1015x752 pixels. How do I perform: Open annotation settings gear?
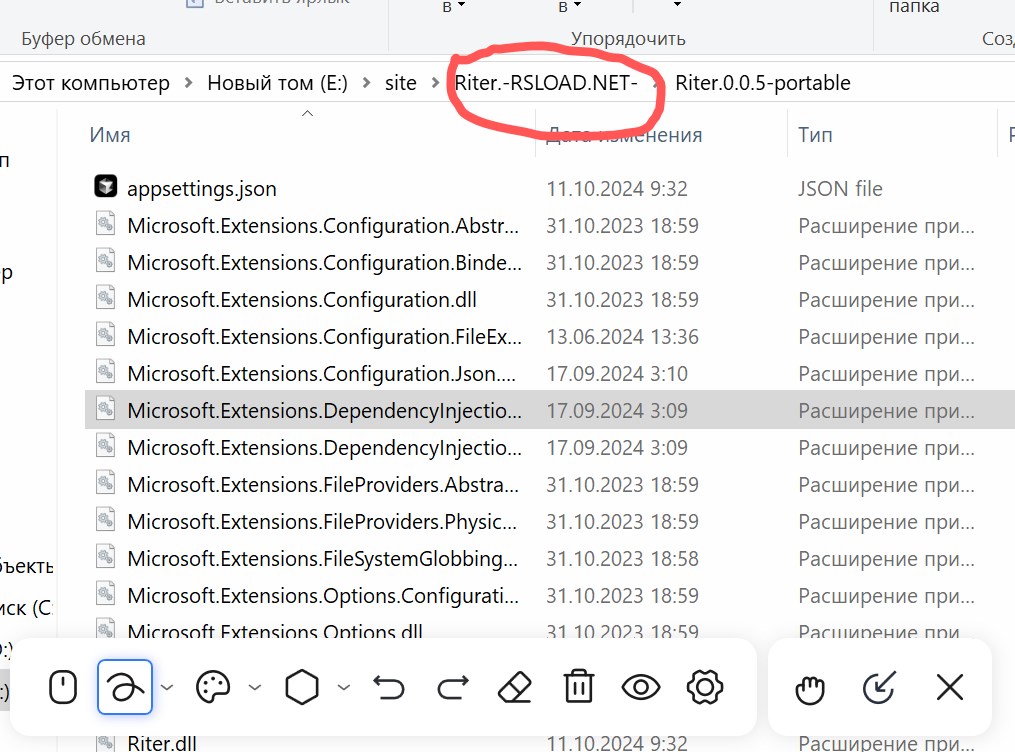click(705, 687)
